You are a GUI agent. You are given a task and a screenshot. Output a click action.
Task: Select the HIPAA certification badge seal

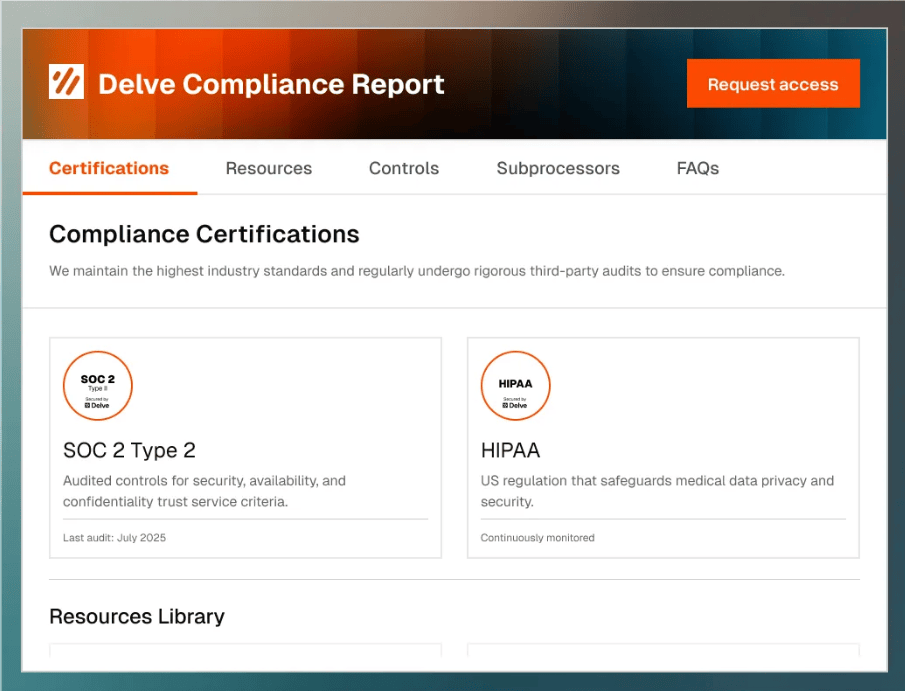515,385
